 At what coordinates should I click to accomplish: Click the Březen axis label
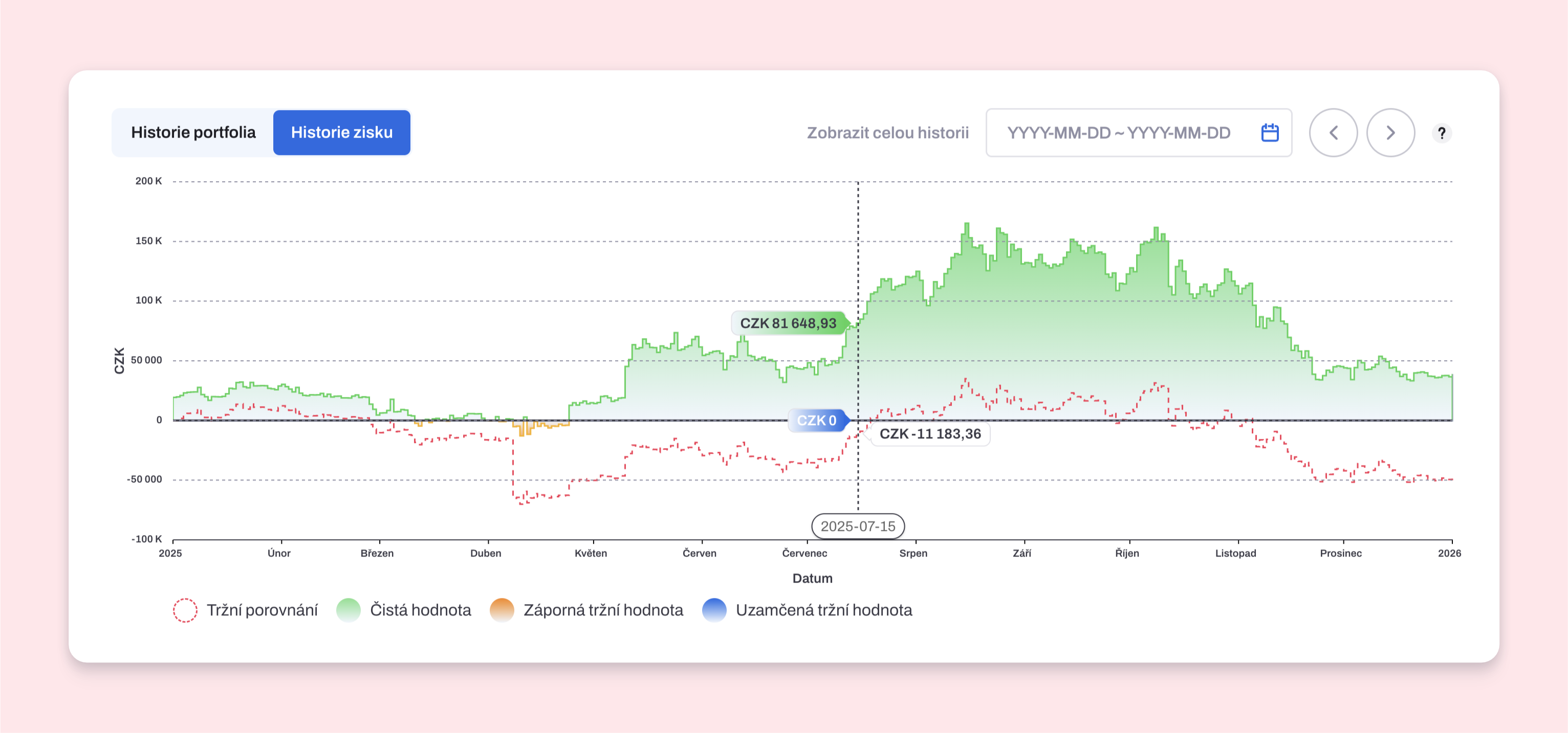(x=377, y=553)
